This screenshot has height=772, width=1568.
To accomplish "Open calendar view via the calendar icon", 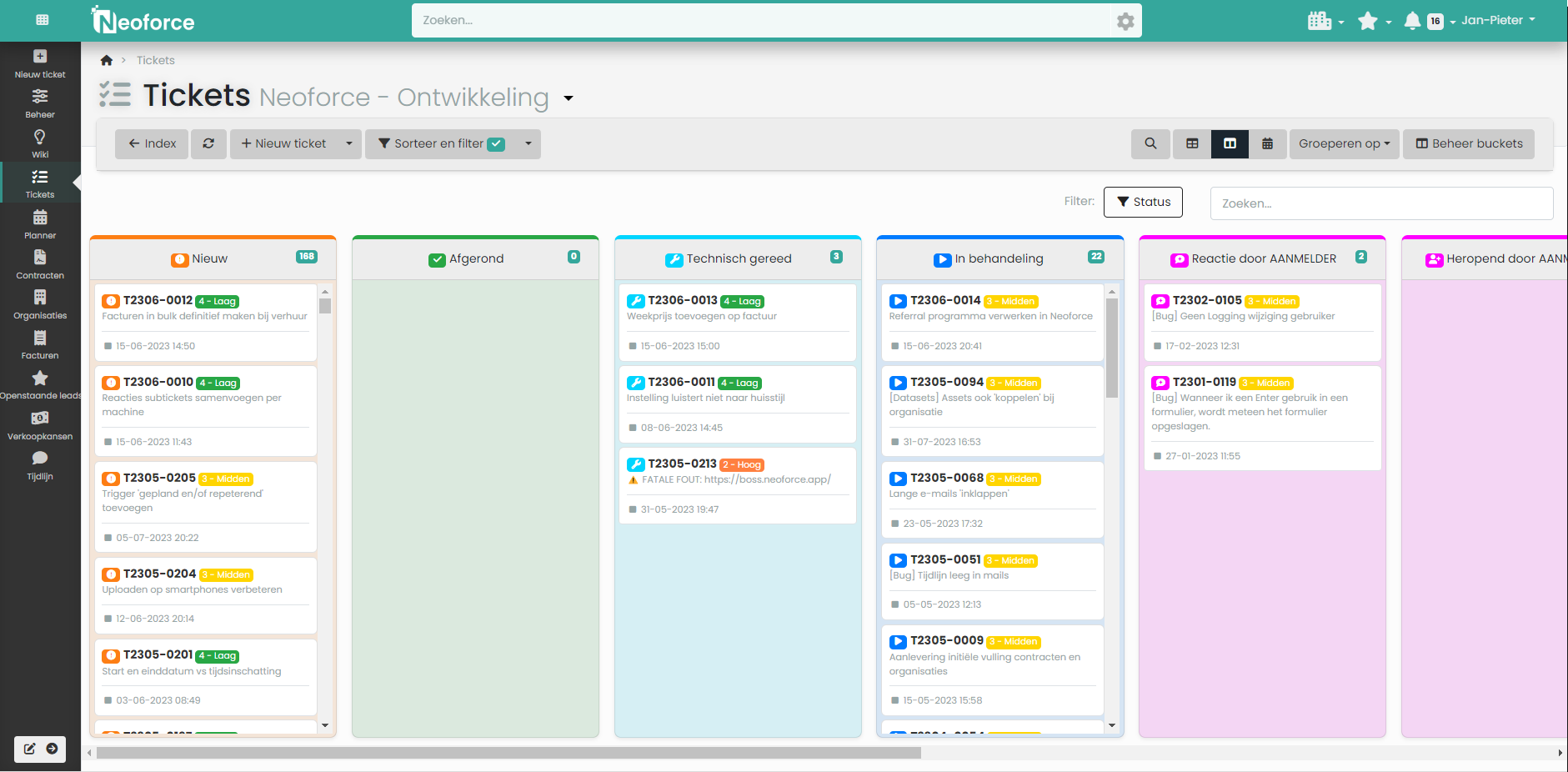I will [x=1268, y=143].
